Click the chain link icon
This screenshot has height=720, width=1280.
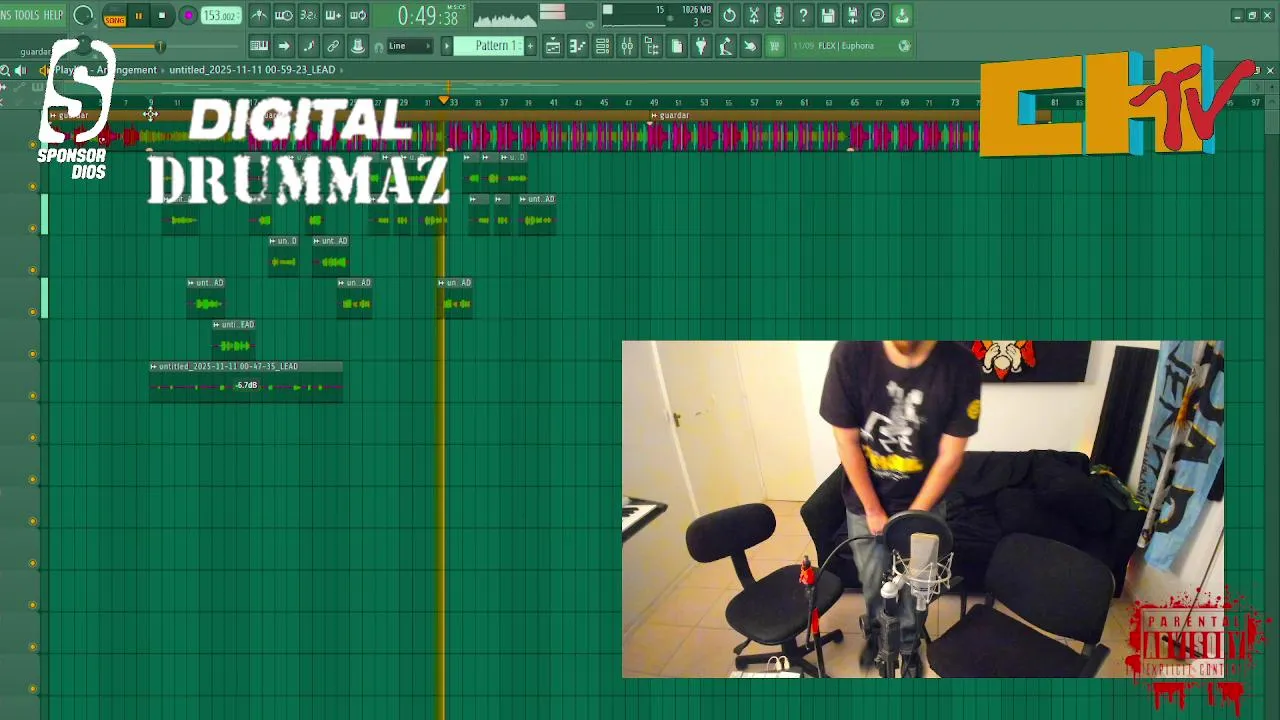(x=333, y=46)
